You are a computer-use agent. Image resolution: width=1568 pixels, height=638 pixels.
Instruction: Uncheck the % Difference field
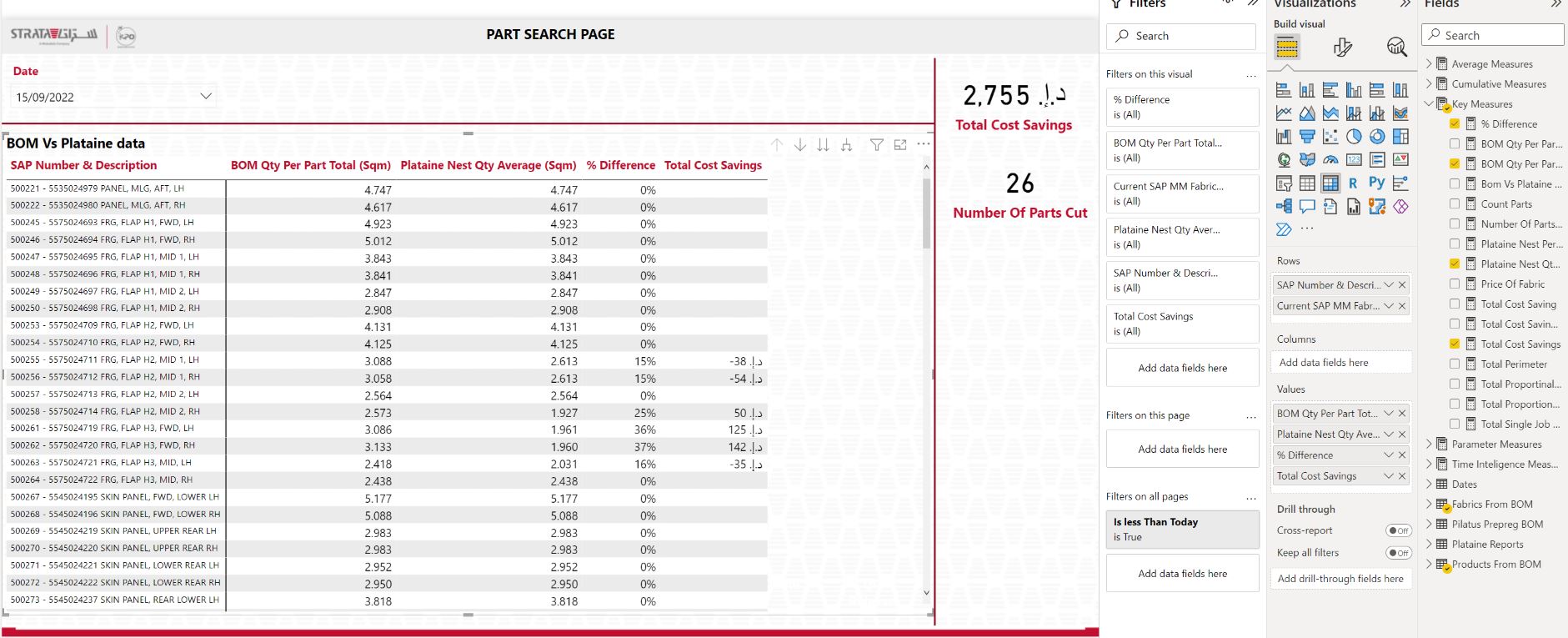point(1455,124)
